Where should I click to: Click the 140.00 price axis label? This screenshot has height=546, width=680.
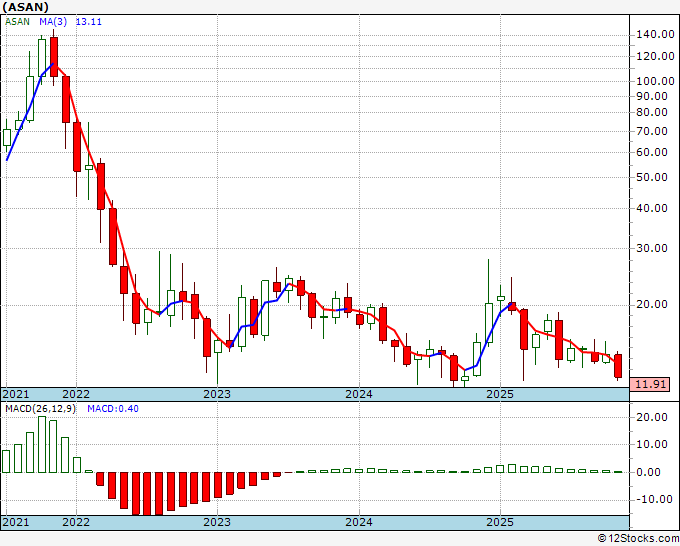(655, 34)
